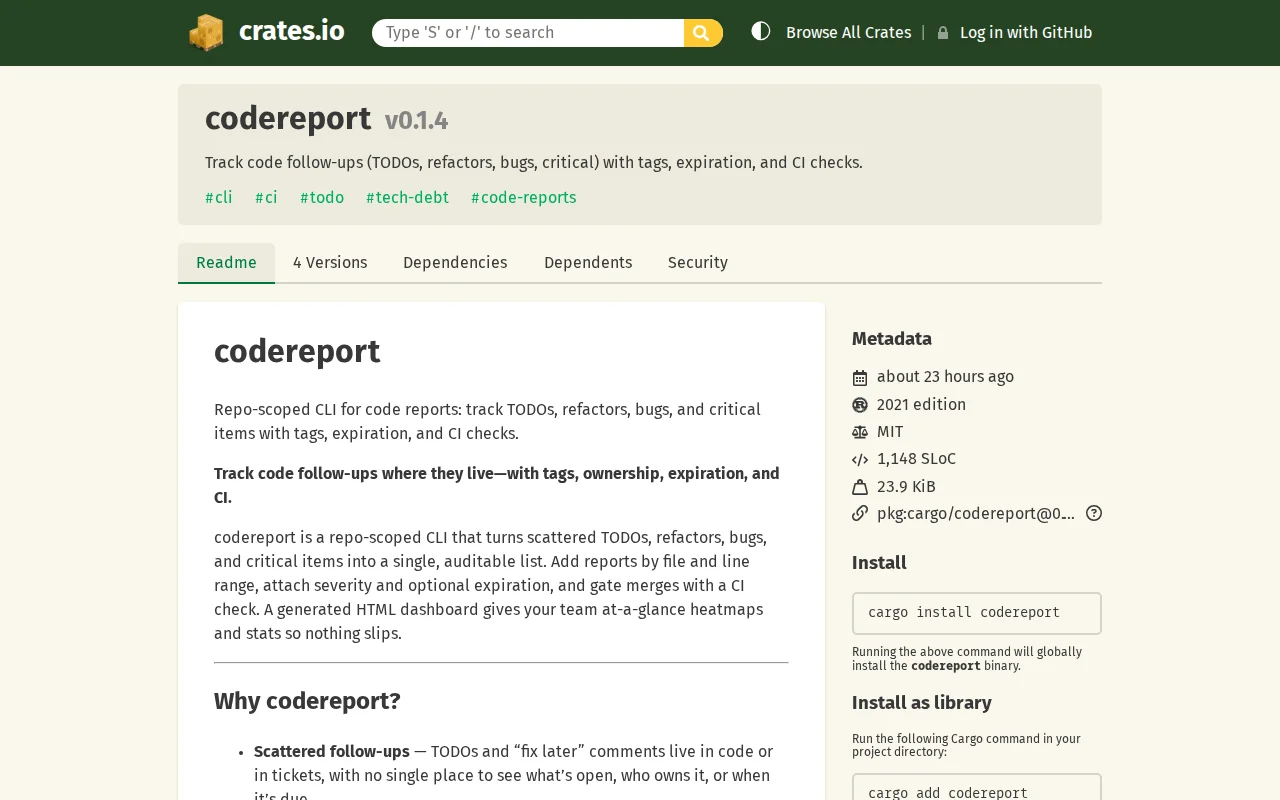This screenshot has width=1280, height=800.
Task: Click the Rust edition icon
Action: tap(860, 405)
